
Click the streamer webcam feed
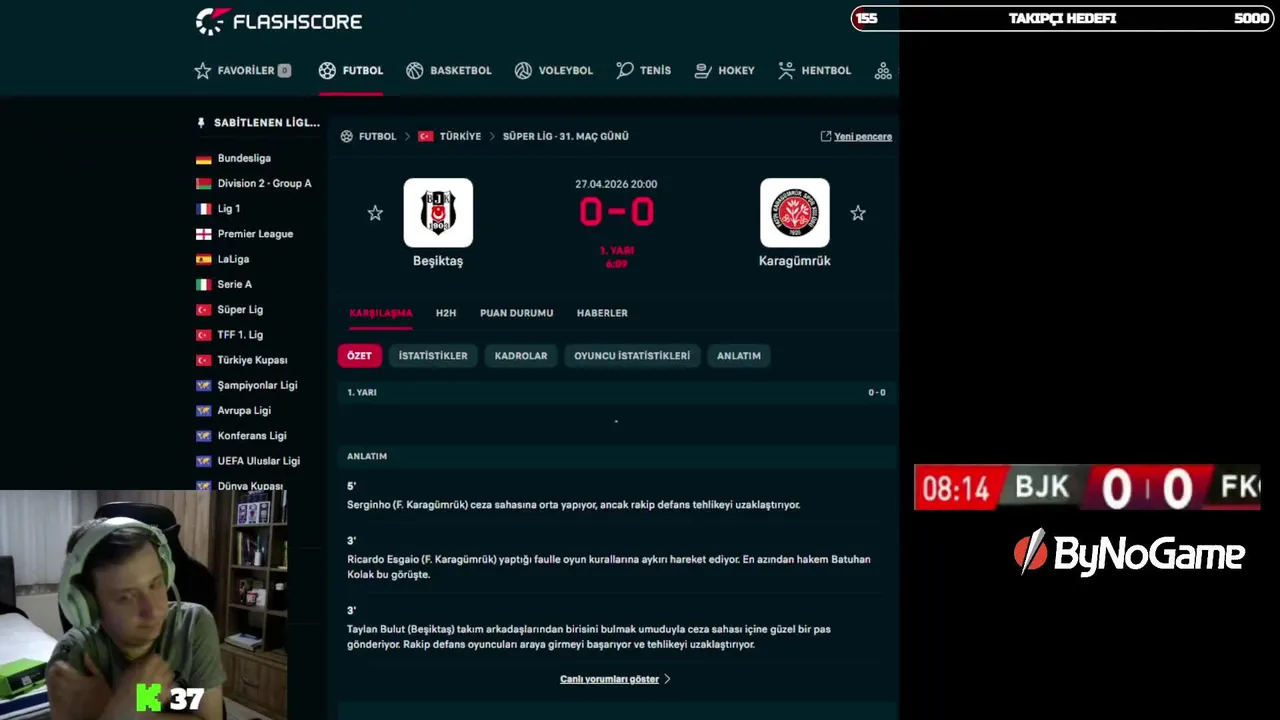[144, 604]
